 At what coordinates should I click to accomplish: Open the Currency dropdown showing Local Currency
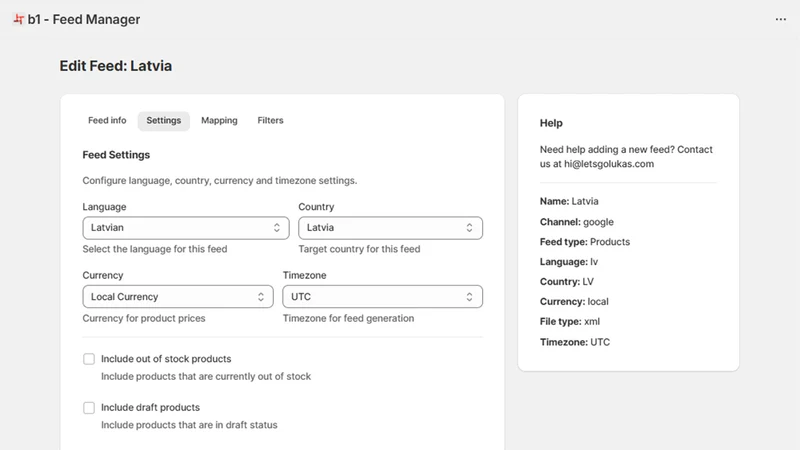pos(178,296)
